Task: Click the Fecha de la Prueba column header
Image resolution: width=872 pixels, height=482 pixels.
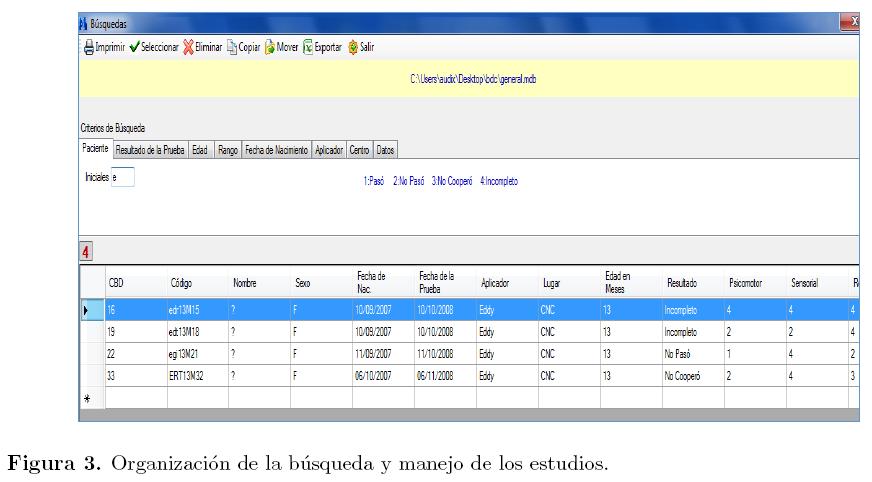Action: [x=437, y=284]
